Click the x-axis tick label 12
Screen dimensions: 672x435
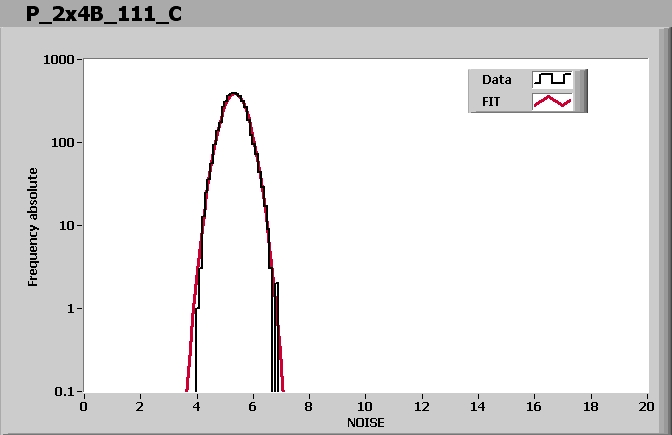(x=421, y=406)
